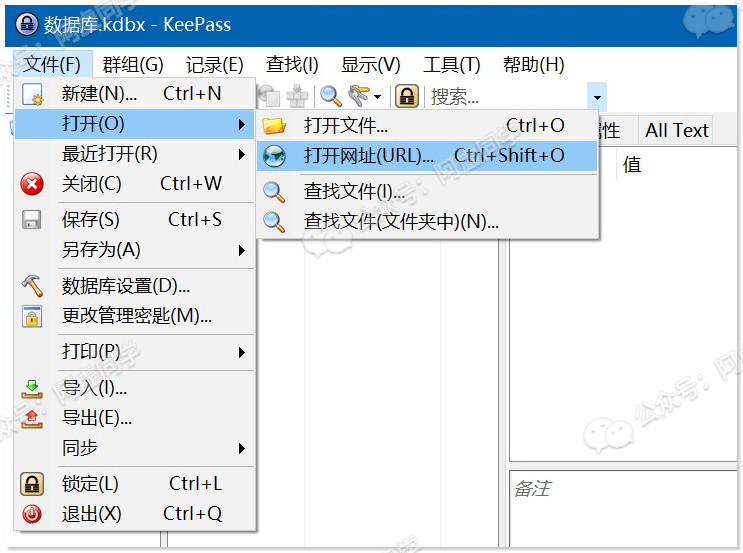The height and width of the screenshot is (553, 743).
Task: Choose 查找文件(文件夹中)(N)... in the submenu
Action: coord(427,222)
